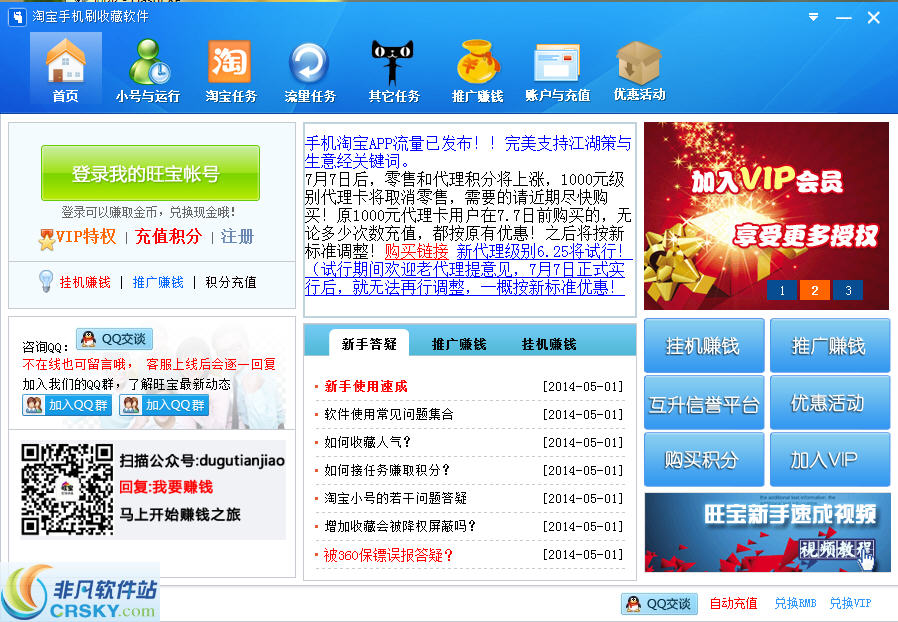The height and width of the screenshot is (622, 898).
Task: Click 购买积分 tile button
Action: [704, 459]
